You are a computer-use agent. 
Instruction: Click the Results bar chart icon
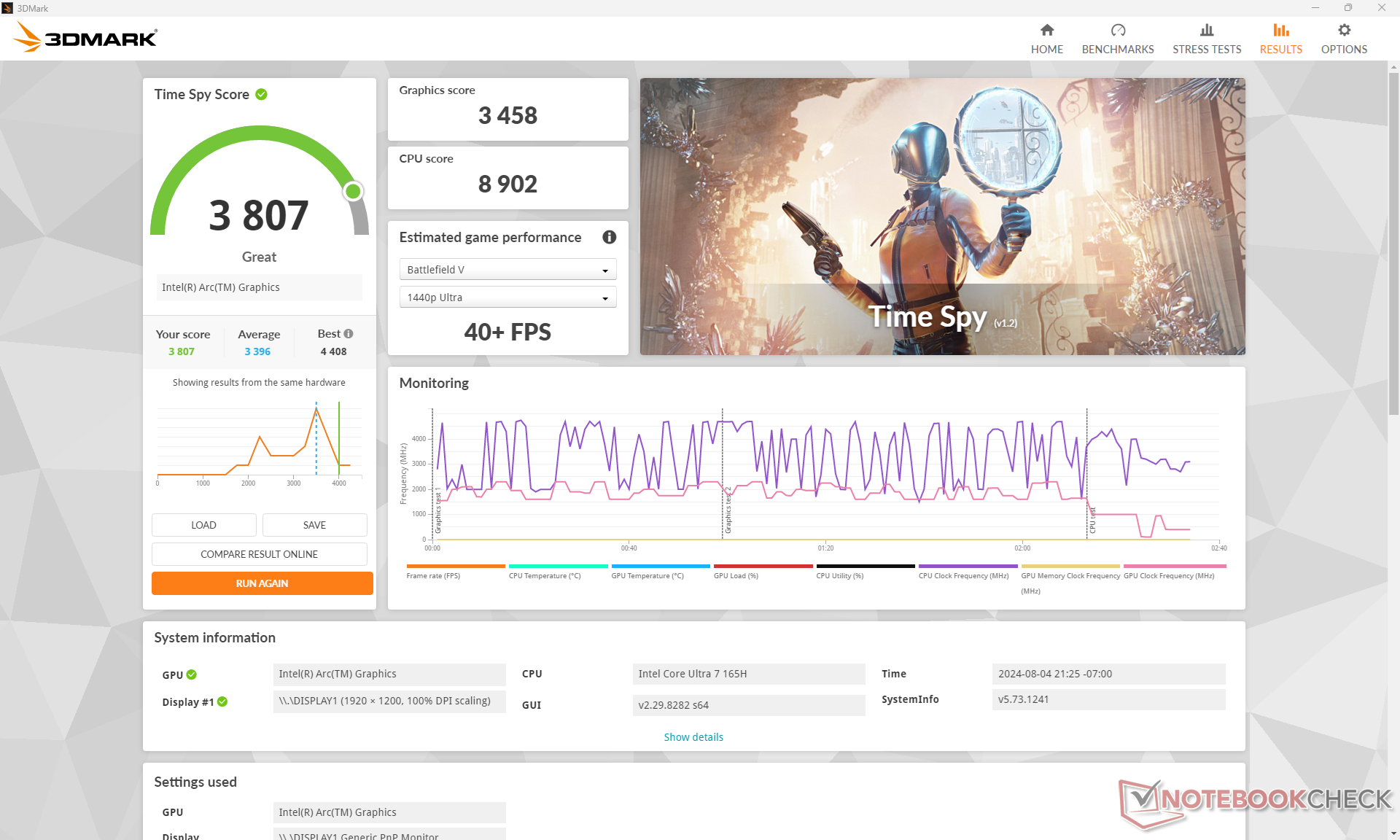tap(1280, 30)
